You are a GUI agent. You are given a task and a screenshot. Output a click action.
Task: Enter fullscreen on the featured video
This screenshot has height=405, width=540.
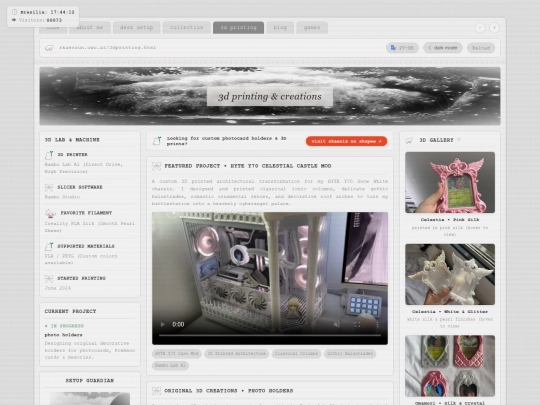pyautogui.click(x=357, y=324)
